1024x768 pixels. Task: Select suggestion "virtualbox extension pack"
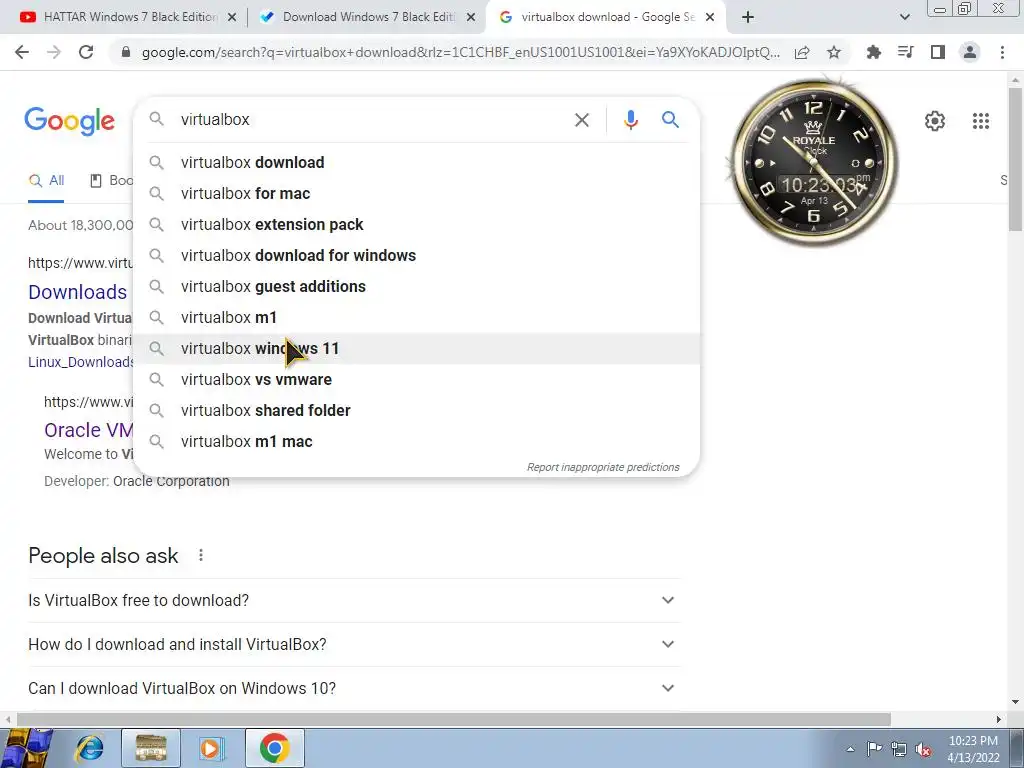[416, 225]
